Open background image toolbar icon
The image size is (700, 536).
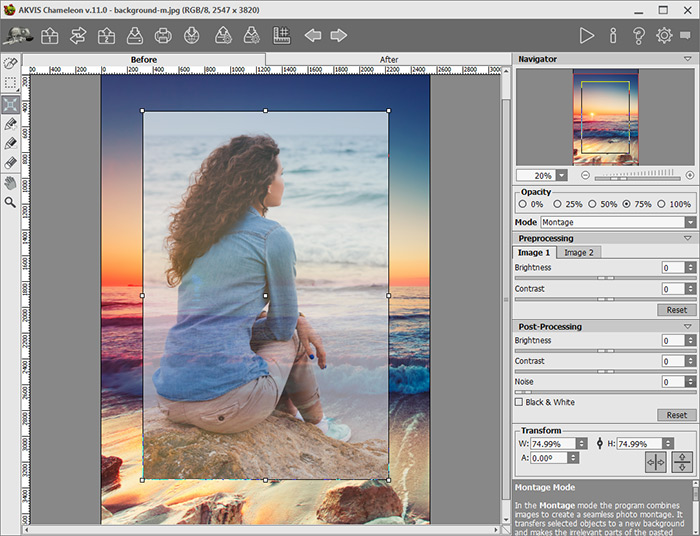(50, 36)
